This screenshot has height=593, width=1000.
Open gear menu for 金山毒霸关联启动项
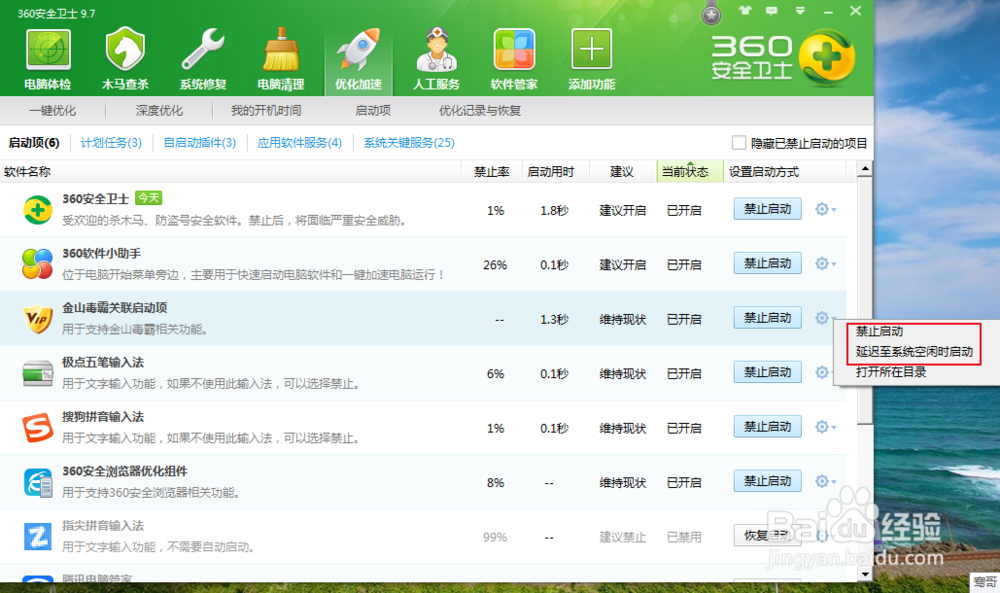coord(825,318)
